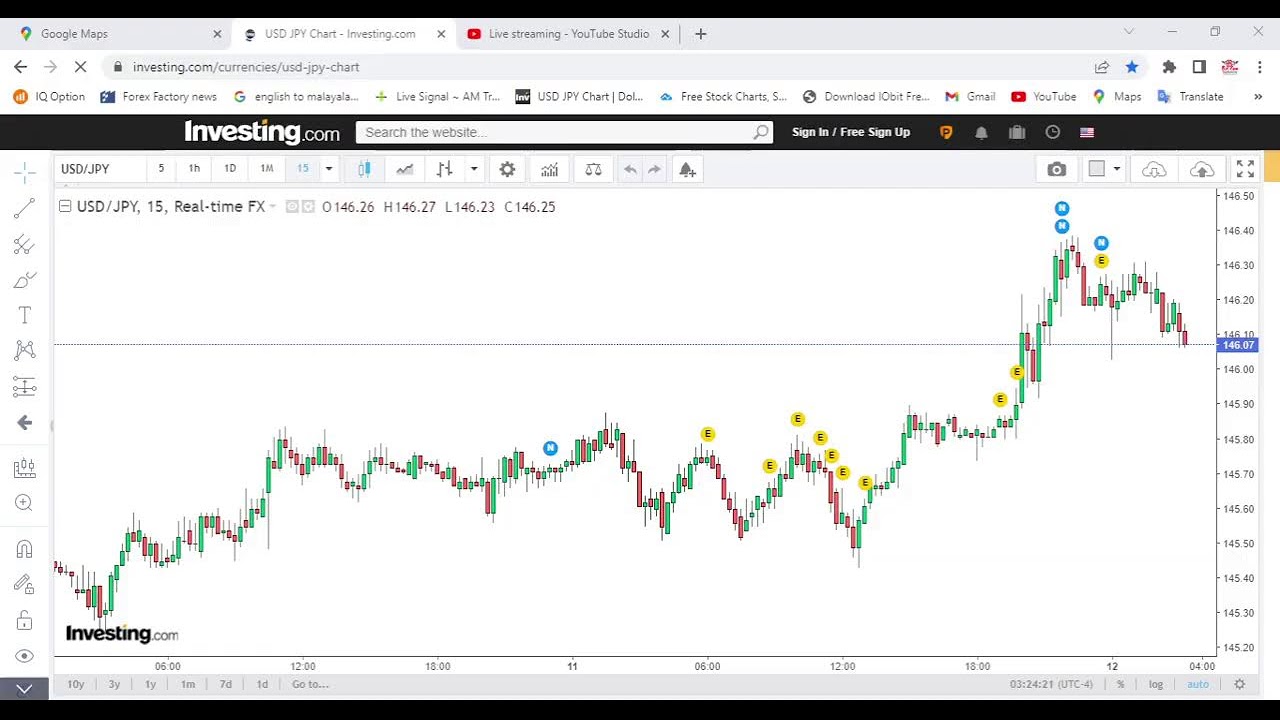Image resolution: width=1280 pixels, height=720 pixels.
Task: Set range to 3y
Action: point(114,684)
